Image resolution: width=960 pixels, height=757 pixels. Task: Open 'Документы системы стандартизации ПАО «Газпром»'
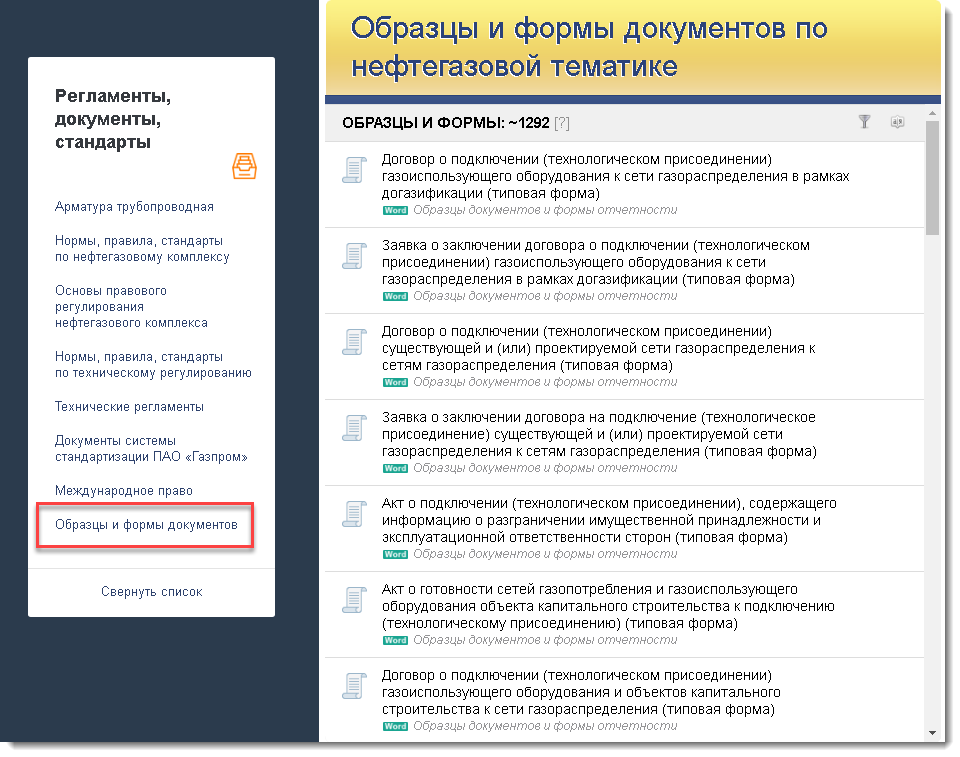pyautogui.click(x=151, y=448)
